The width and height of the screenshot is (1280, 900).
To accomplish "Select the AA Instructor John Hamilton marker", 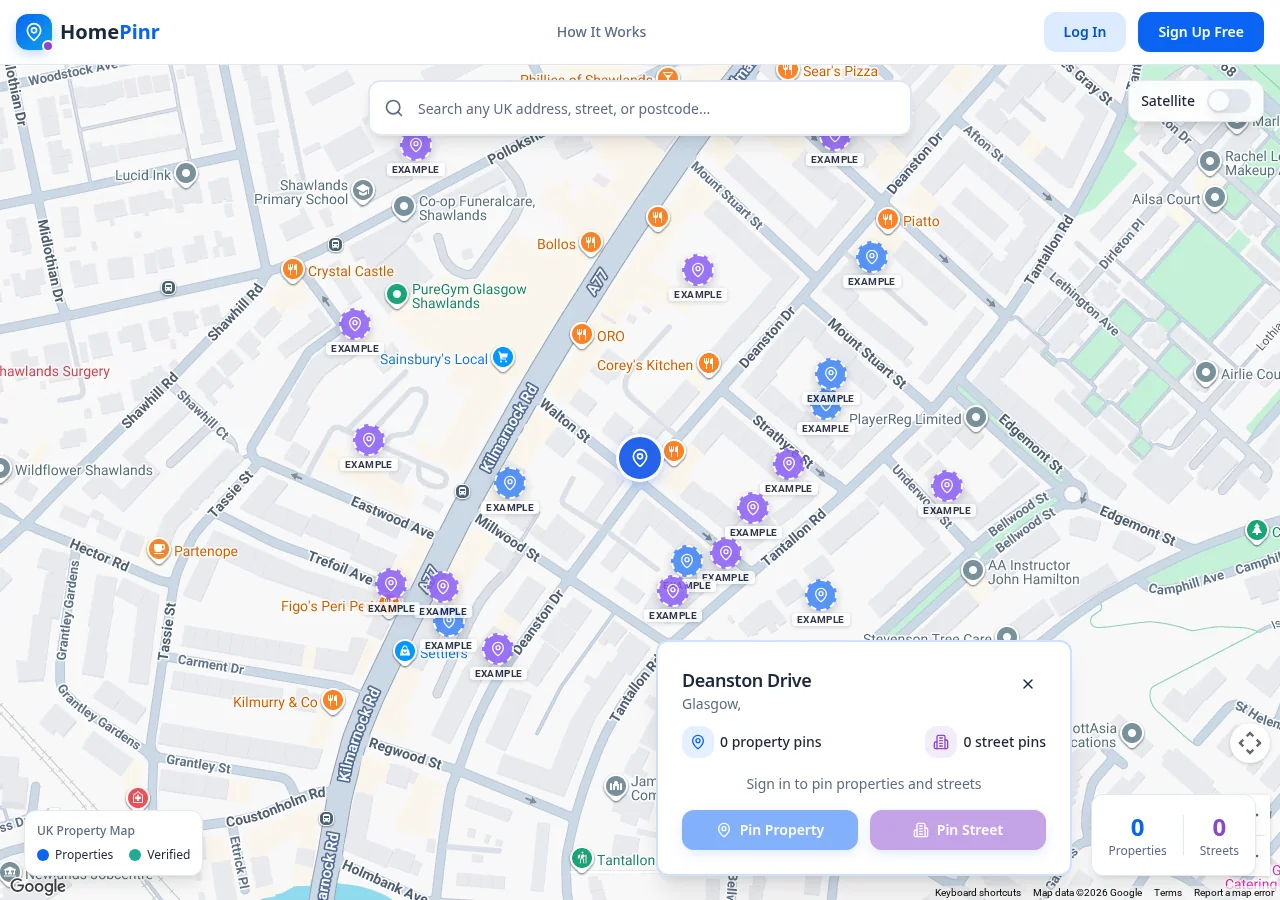I will pyautogui.click(x=973, y=570).
